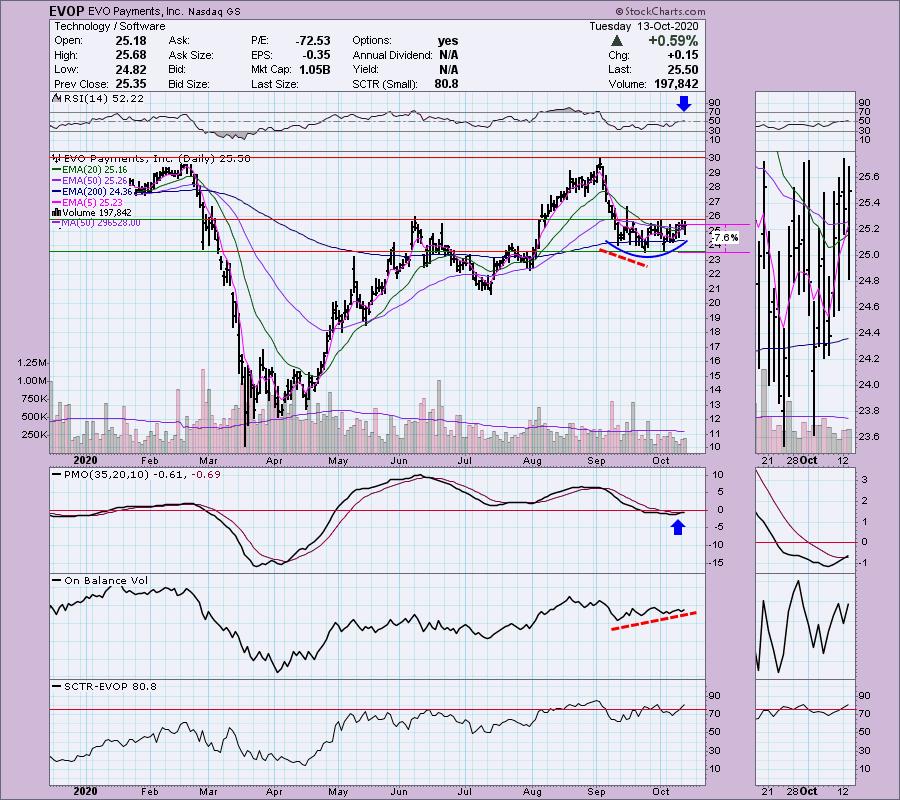Image resolution: width=900 pixels, height=800 pixels.
Task: Select the Prev Close value 25.35
Action: pyautogui.click(x=131, y=84)
